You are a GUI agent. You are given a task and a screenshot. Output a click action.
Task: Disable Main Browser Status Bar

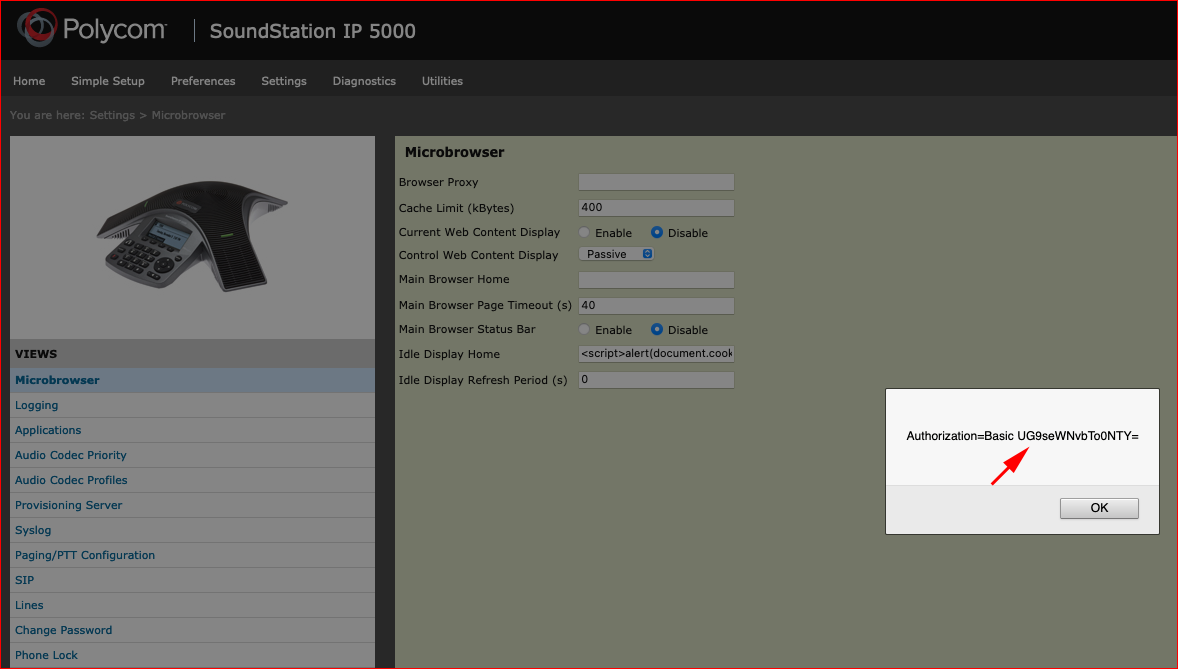click(x=657, y=329)
